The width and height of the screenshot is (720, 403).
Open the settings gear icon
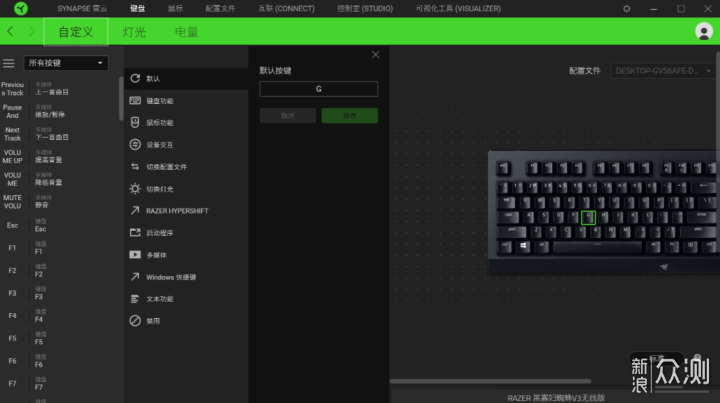pos(626,9)
